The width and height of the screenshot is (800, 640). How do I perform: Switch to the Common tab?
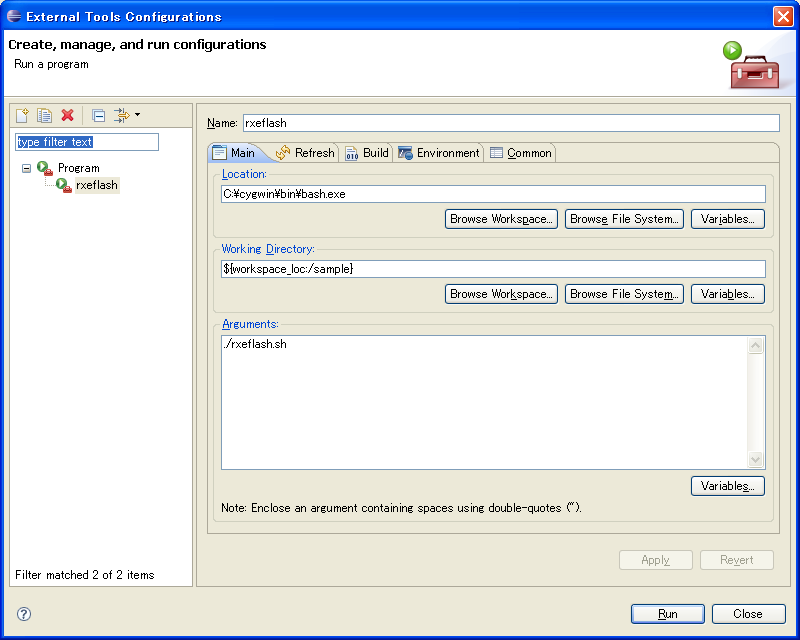point(521,153)
